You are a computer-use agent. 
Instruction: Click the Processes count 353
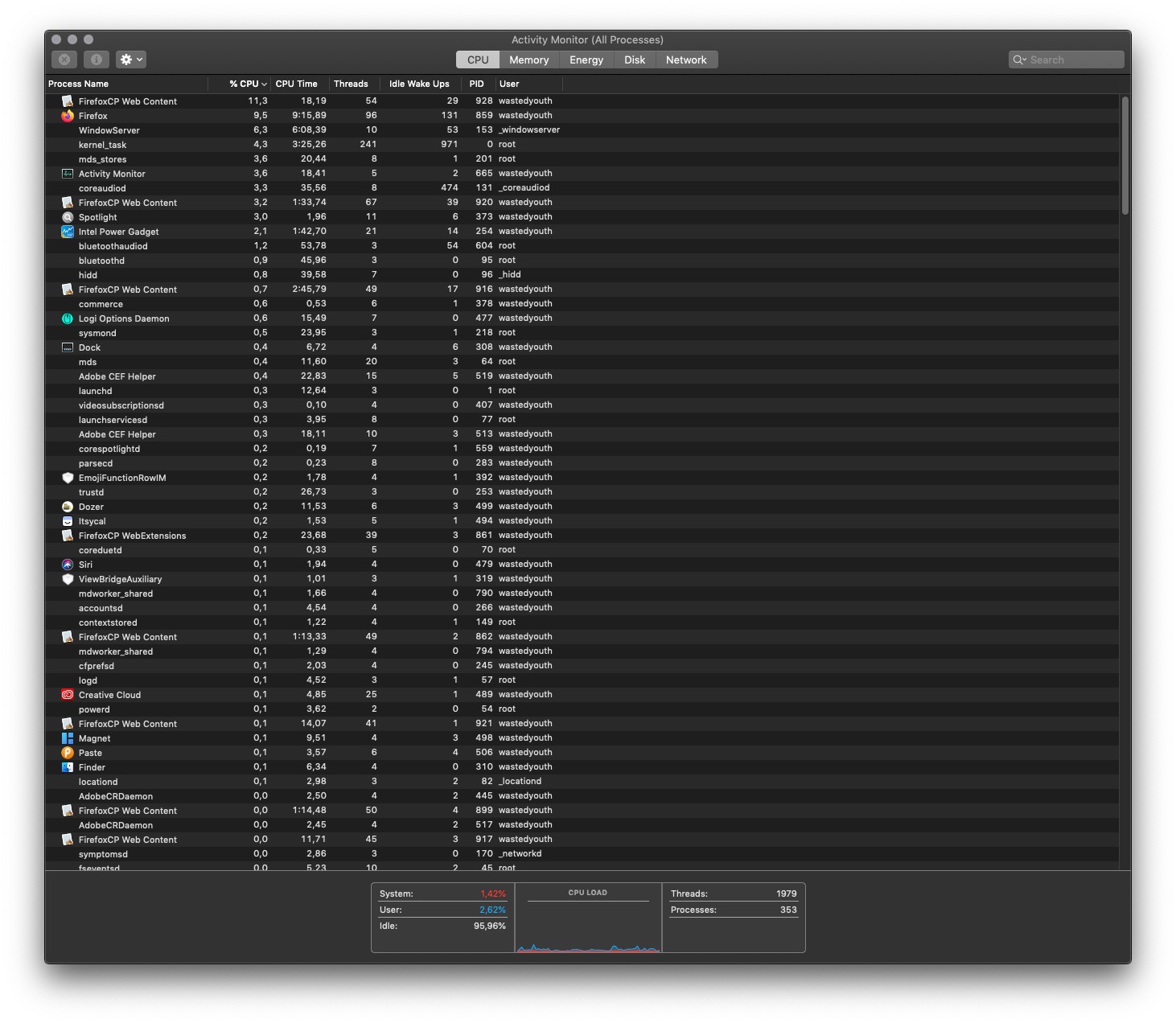[x=788, y=910]
